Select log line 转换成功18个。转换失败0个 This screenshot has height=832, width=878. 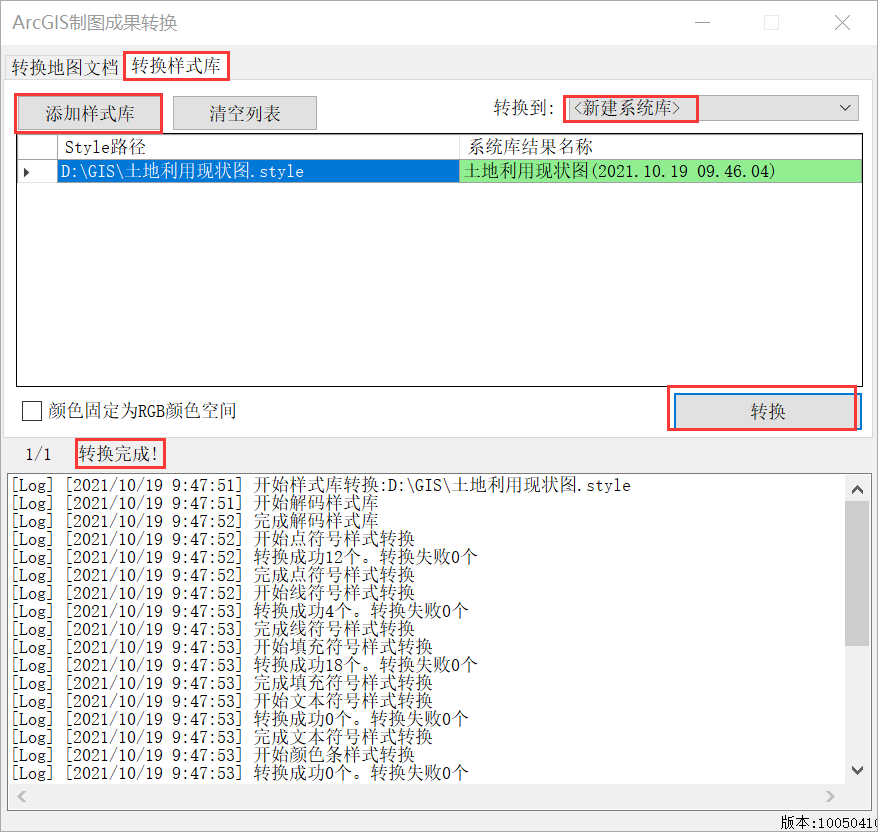[x=245, y=665]
